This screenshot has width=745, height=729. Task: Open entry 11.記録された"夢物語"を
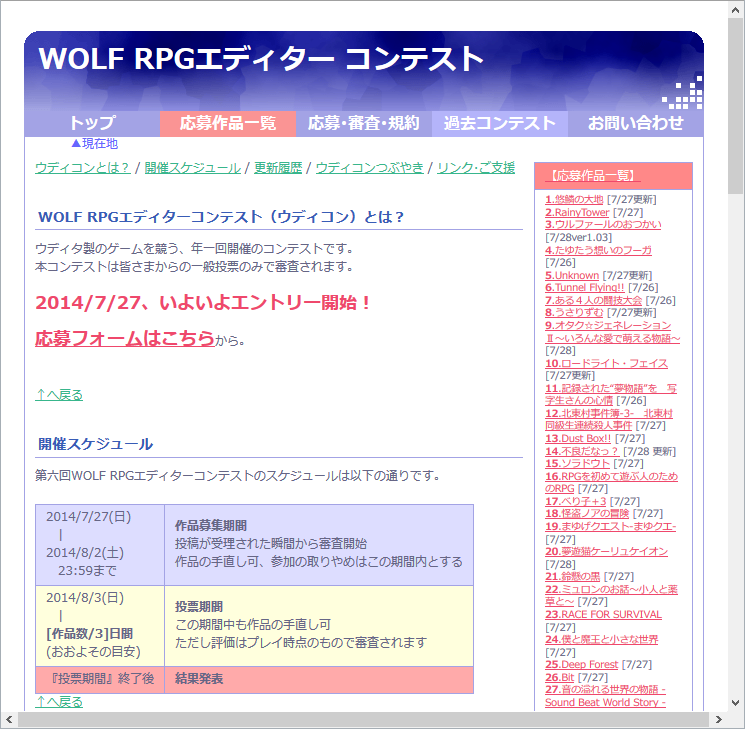pos(611,394)
